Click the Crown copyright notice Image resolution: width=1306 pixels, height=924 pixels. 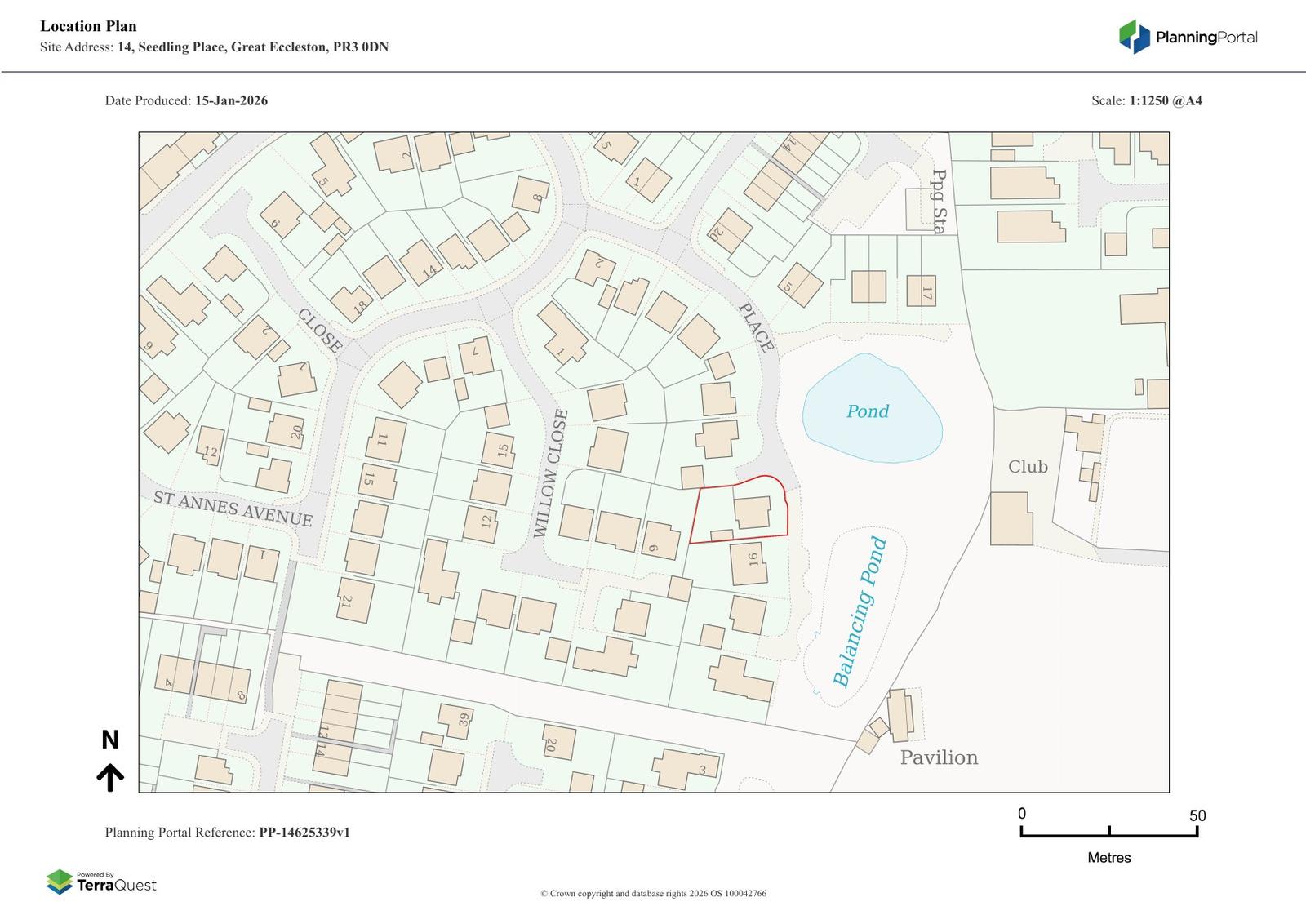point(653,894)
